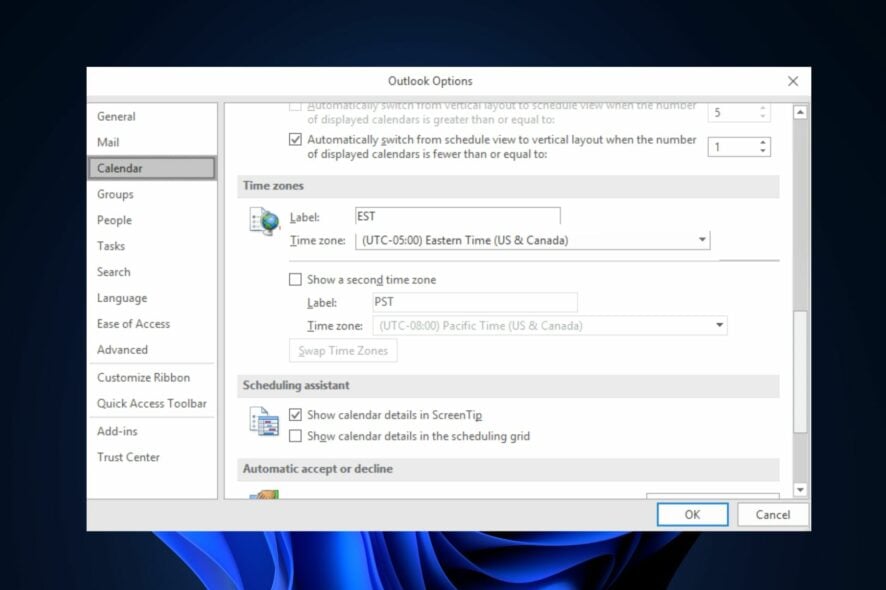The image size is (886, 590).
Task: Open the Advanced options category
Action: tap(151, 350)
